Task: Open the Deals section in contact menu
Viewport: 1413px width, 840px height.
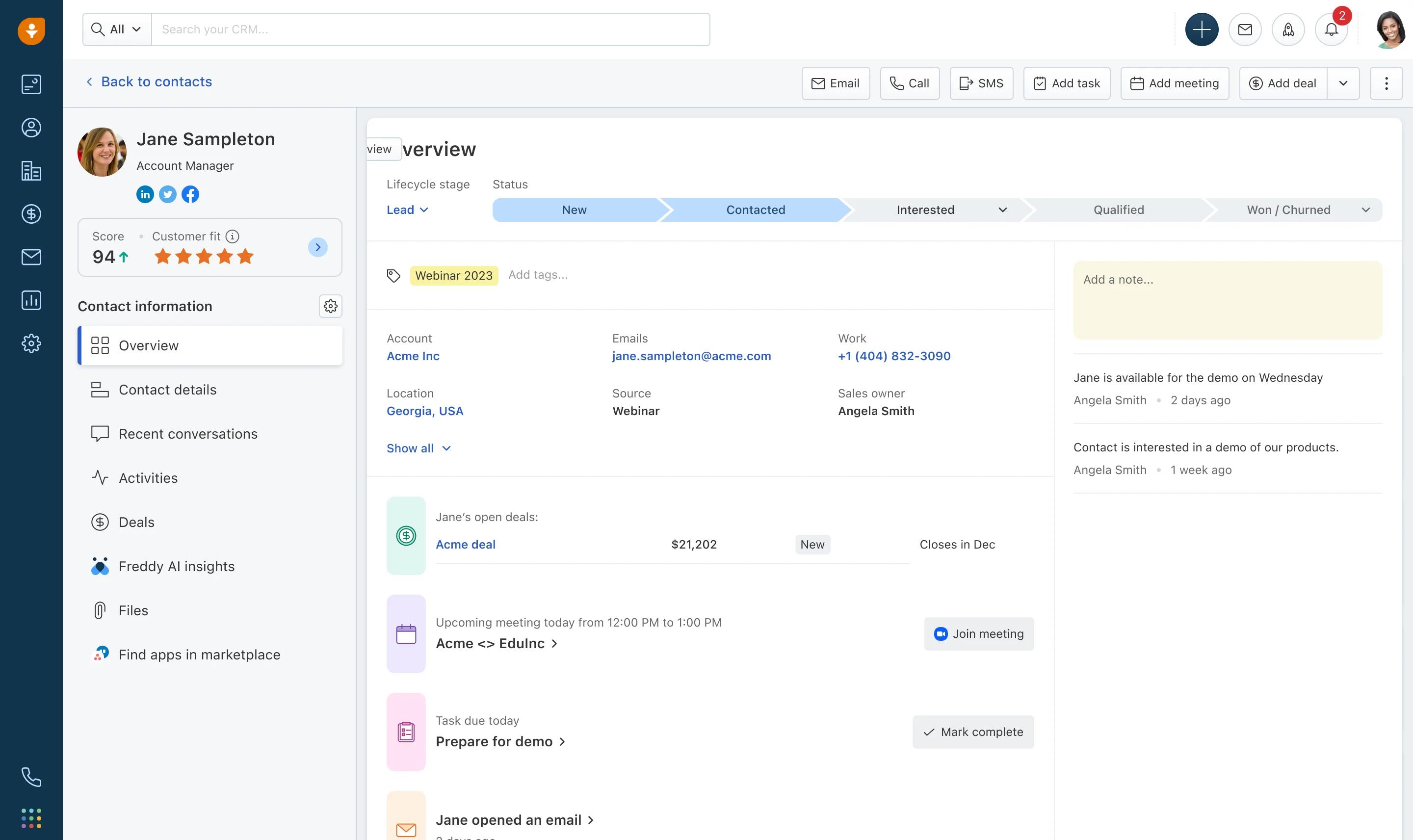Action: coord(210,522)
